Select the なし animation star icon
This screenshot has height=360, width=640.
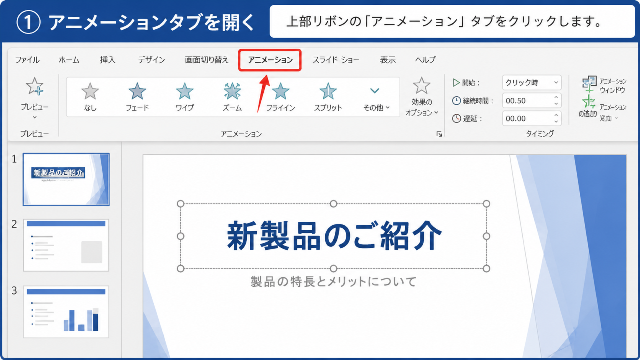point(90,91)
